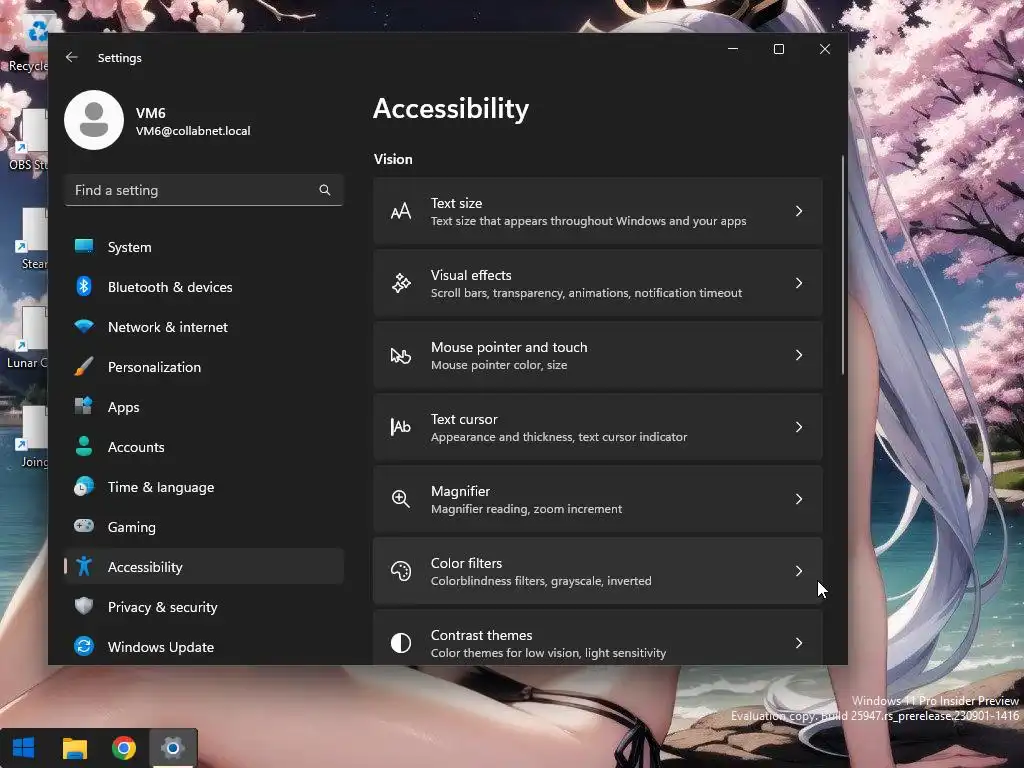Viewport: 1024px width, 768px height.
Task: Click the Privacy & security shield icon
Action: click(x=84, y=606)
